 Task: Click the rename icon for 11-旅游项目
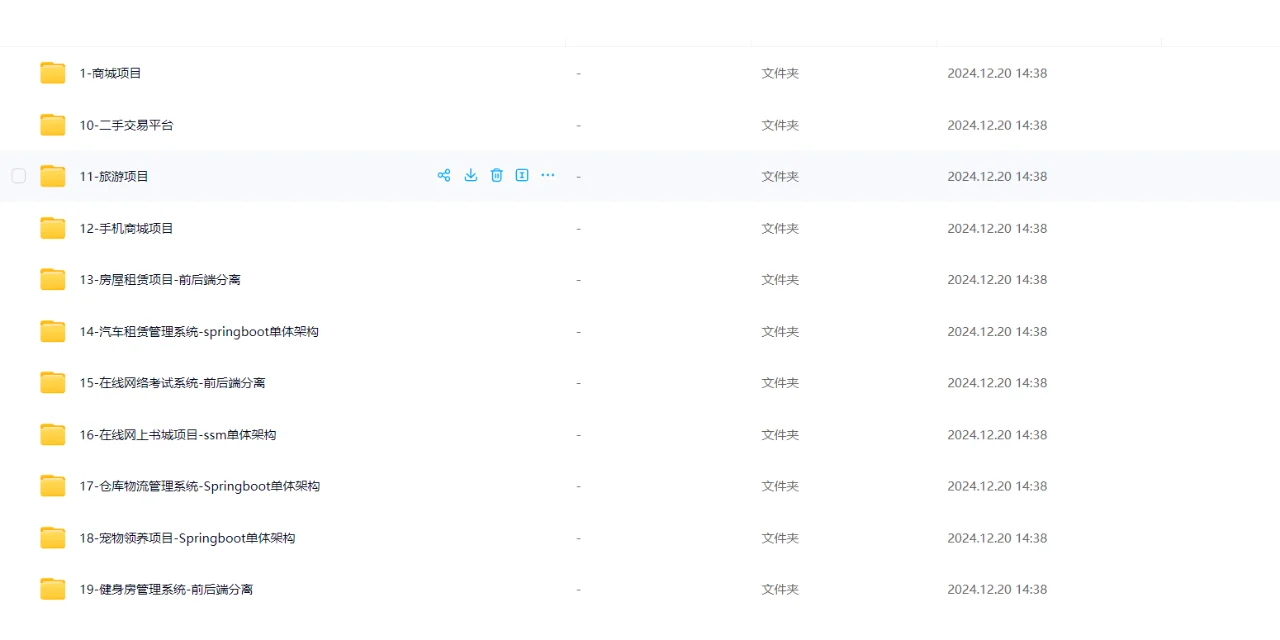pyautogui.click(x=522, y=176)
